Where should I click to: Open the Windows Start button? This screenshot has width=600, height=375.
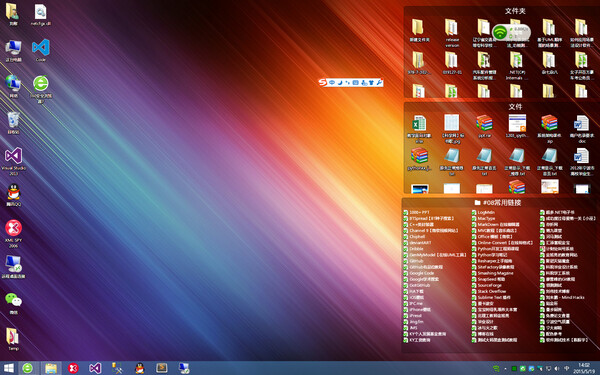[x=8, y=368]
